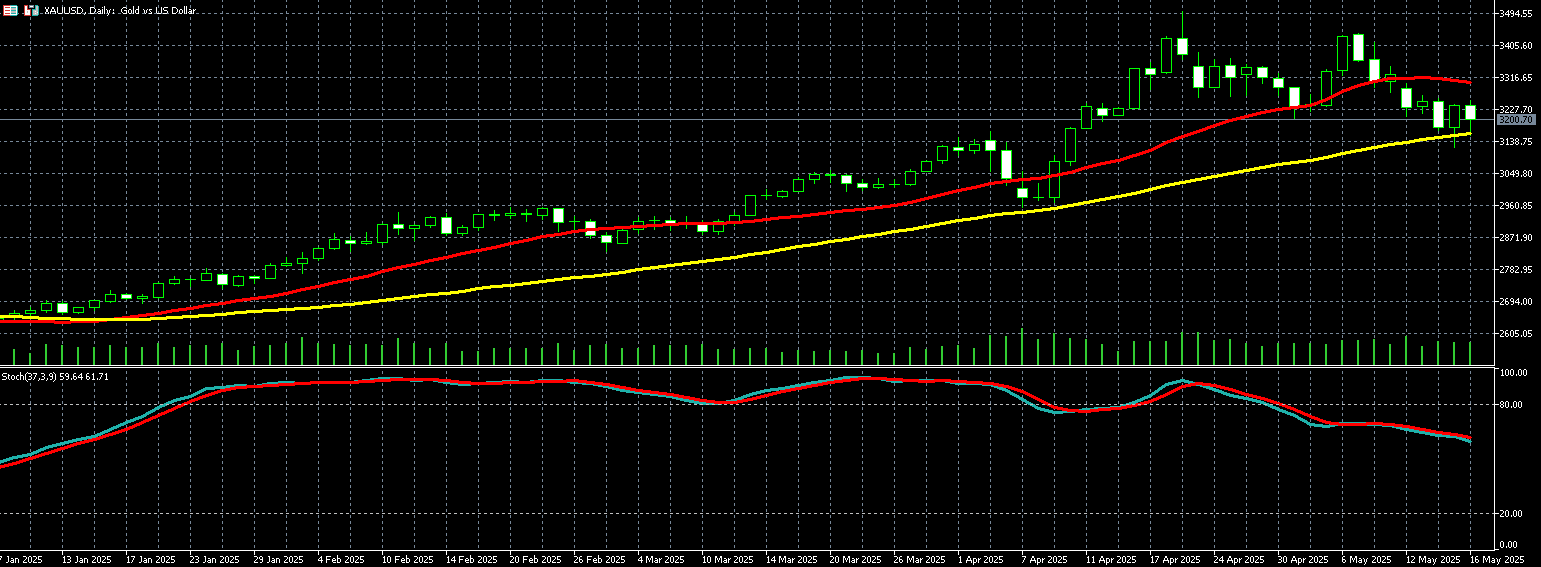The width and height of the screenshot is (1541, 567).
Task: Click the 100.00 stochastic scale label
Action: (x=1513, y=373)
